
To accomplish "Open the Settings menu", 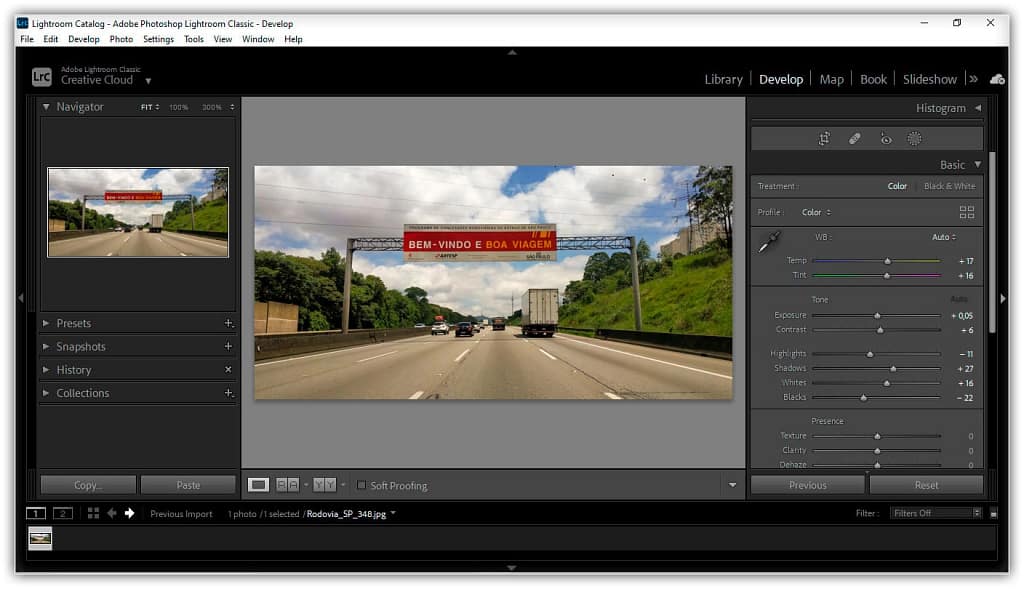I will click(158, 39).
